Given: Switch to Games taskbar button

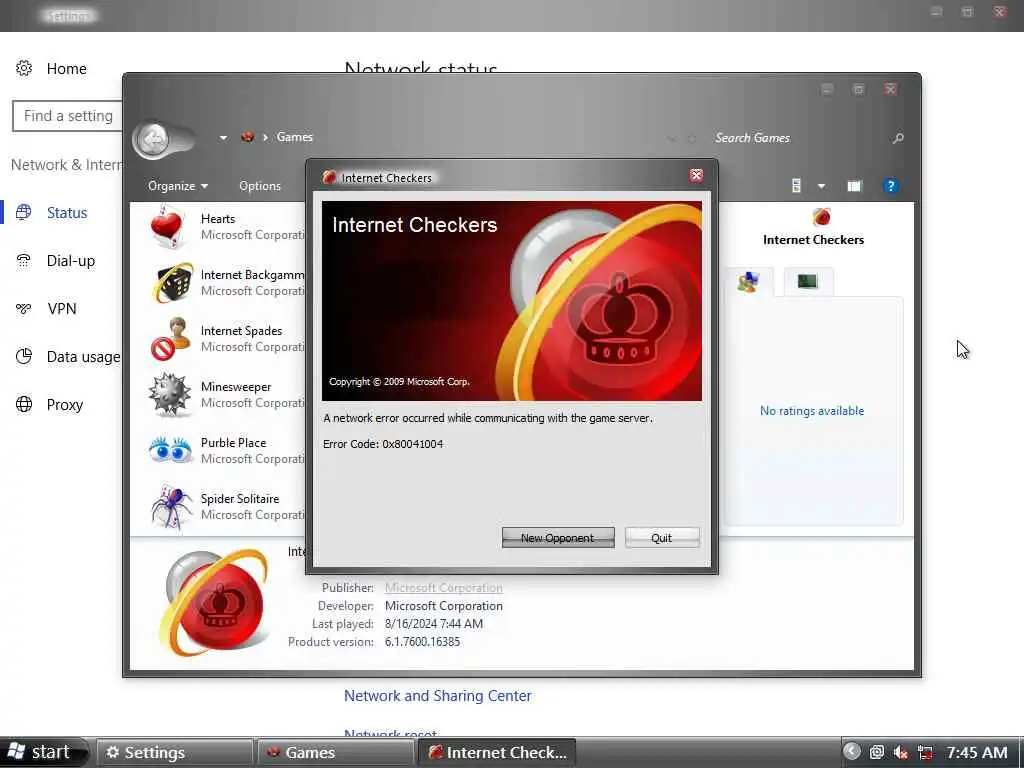Looking at the screenshot, I should click(x=335, y=752).
